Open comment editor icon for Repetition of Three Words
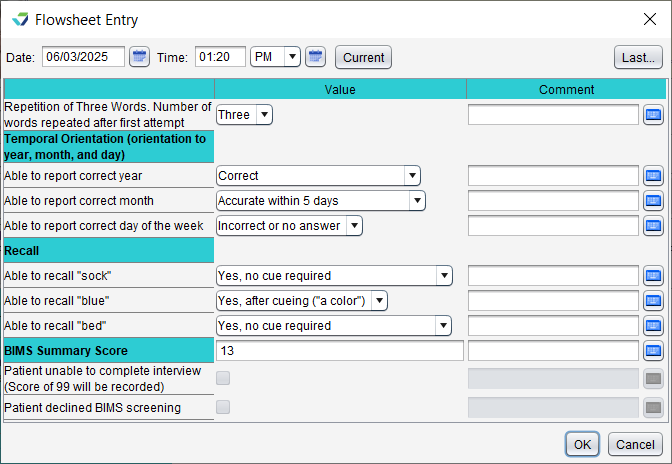672x464 pixels. pyautogui.click(x=653, y=115)
